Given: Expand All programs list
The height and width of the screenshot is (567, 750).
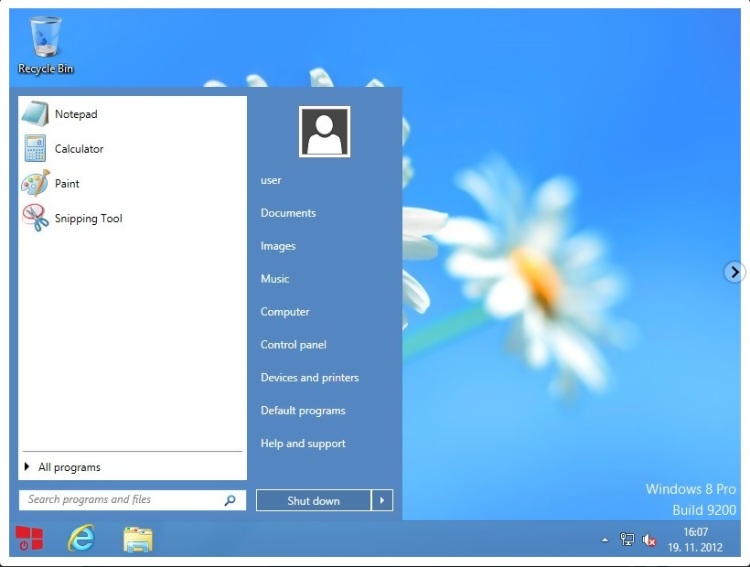Looking at the screenshot, I should click(68, 467).
